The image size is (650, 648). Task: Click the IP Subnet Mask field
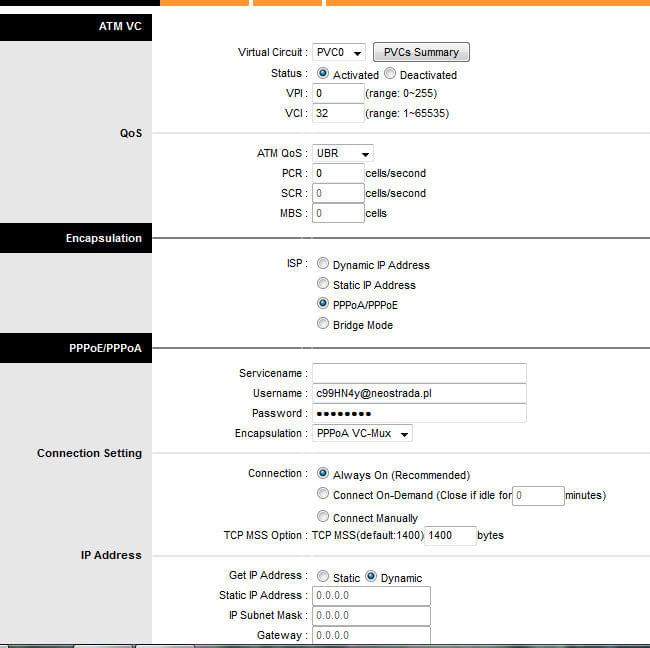pyautogui.click(x=371, y=616)
